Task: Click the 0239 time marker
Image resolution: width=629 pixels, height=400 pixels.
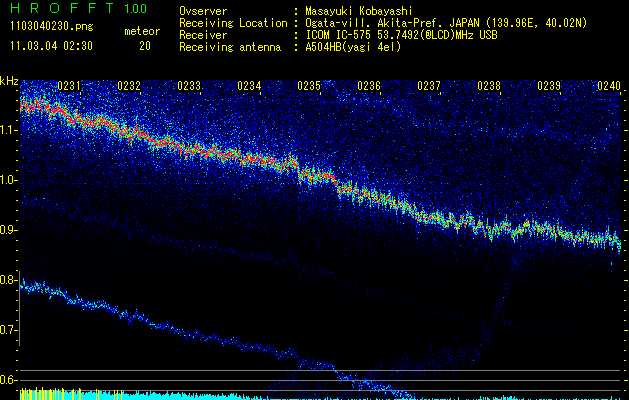Action: (x=549, y=86)
